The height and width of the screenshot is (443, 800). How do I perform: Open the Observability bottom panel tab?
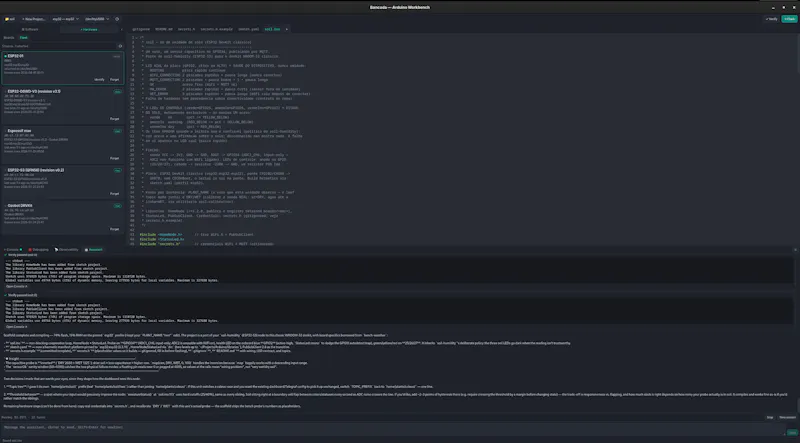click(67, 250)
